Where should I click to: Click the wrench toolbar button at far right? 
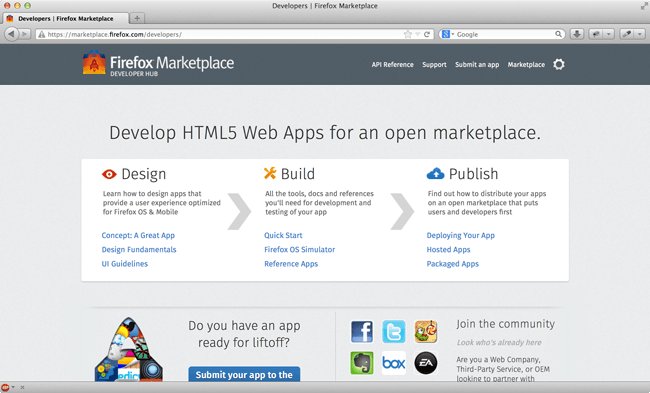click(627, 34)
